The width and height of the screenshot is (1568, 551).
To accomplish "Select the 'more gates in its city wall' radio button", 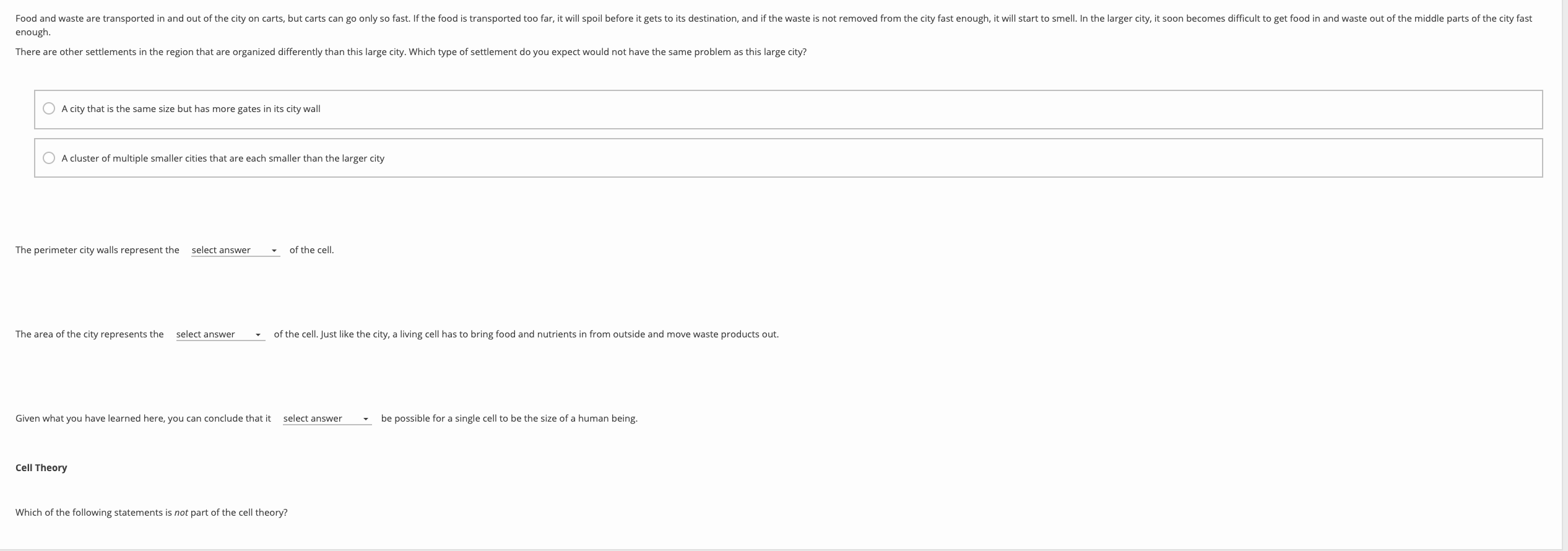I will [x=49, y=109].
